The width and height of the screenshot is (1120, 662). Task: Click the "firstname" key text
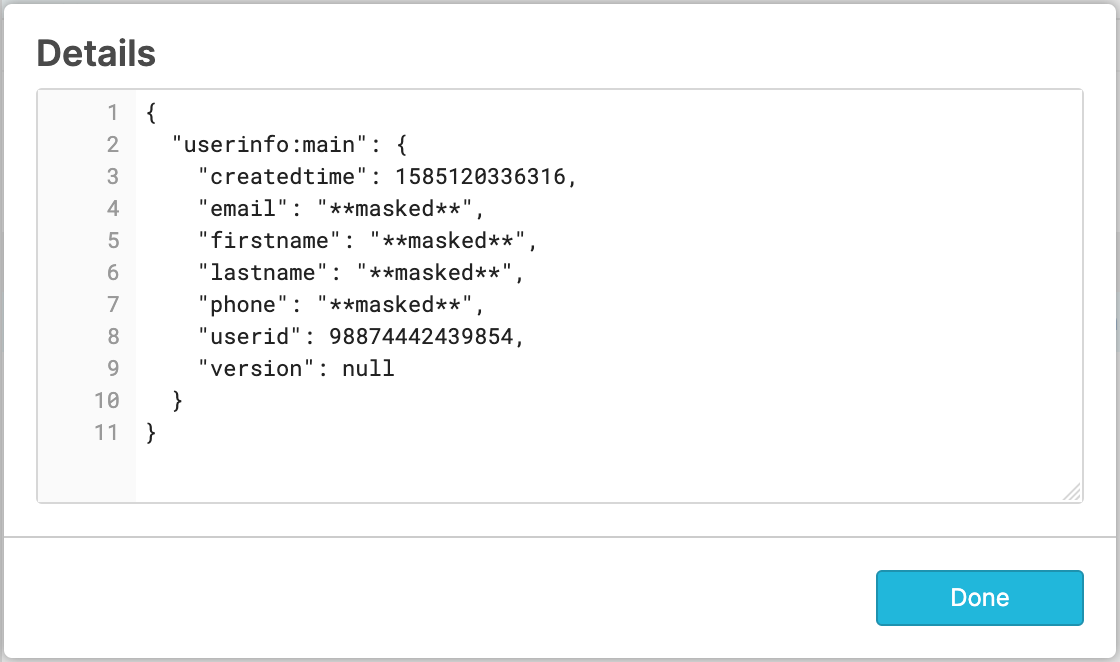[x=269, y=241]
